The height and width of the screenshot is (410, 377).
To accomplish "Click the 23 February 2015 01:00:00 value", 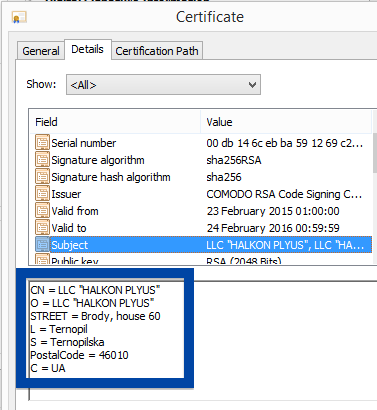I will pyautogui.click(x=273, y=211).
